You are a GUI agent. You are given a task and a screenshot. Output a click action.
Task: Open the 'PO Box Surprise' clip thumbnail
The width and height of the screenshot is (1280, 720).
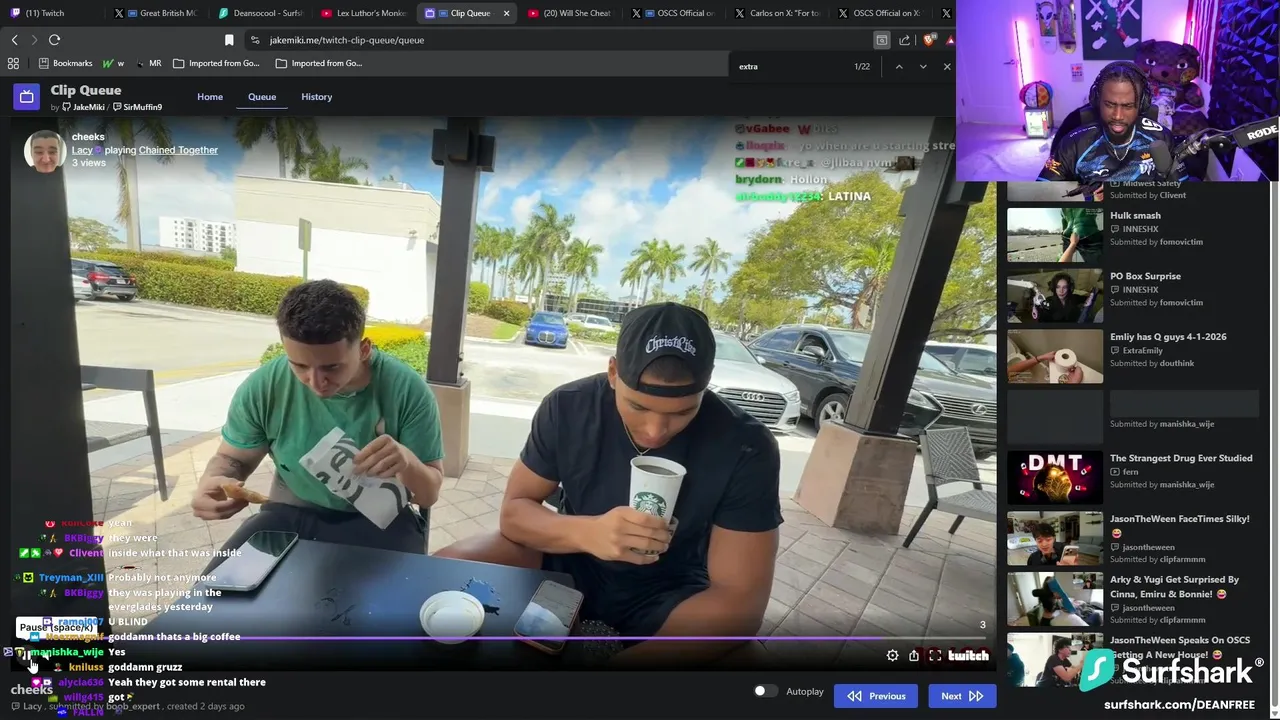(1055, 295)
